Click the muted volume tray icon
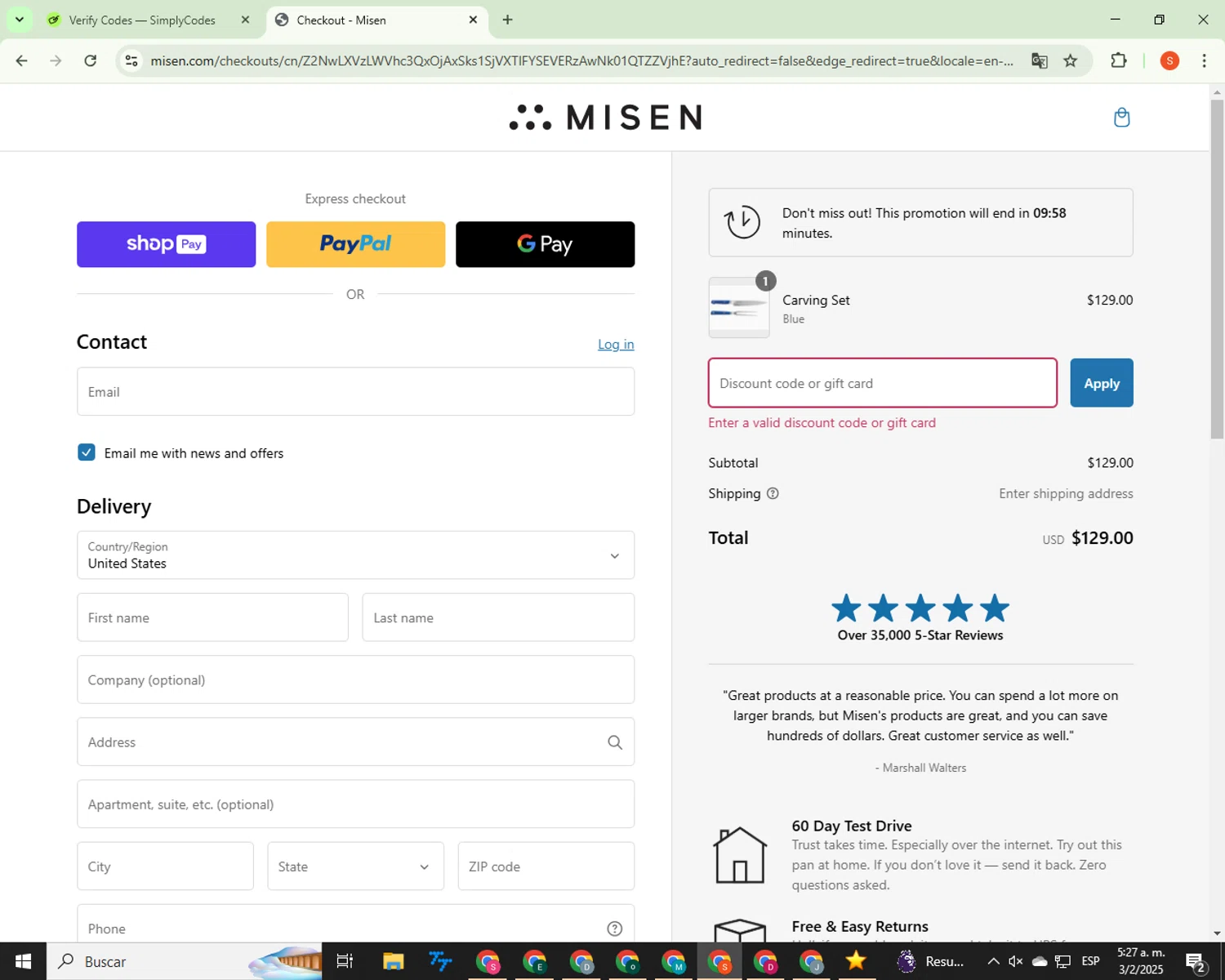The width and height of the screenshot is (1225, 980). click(x=1016, y=961)
